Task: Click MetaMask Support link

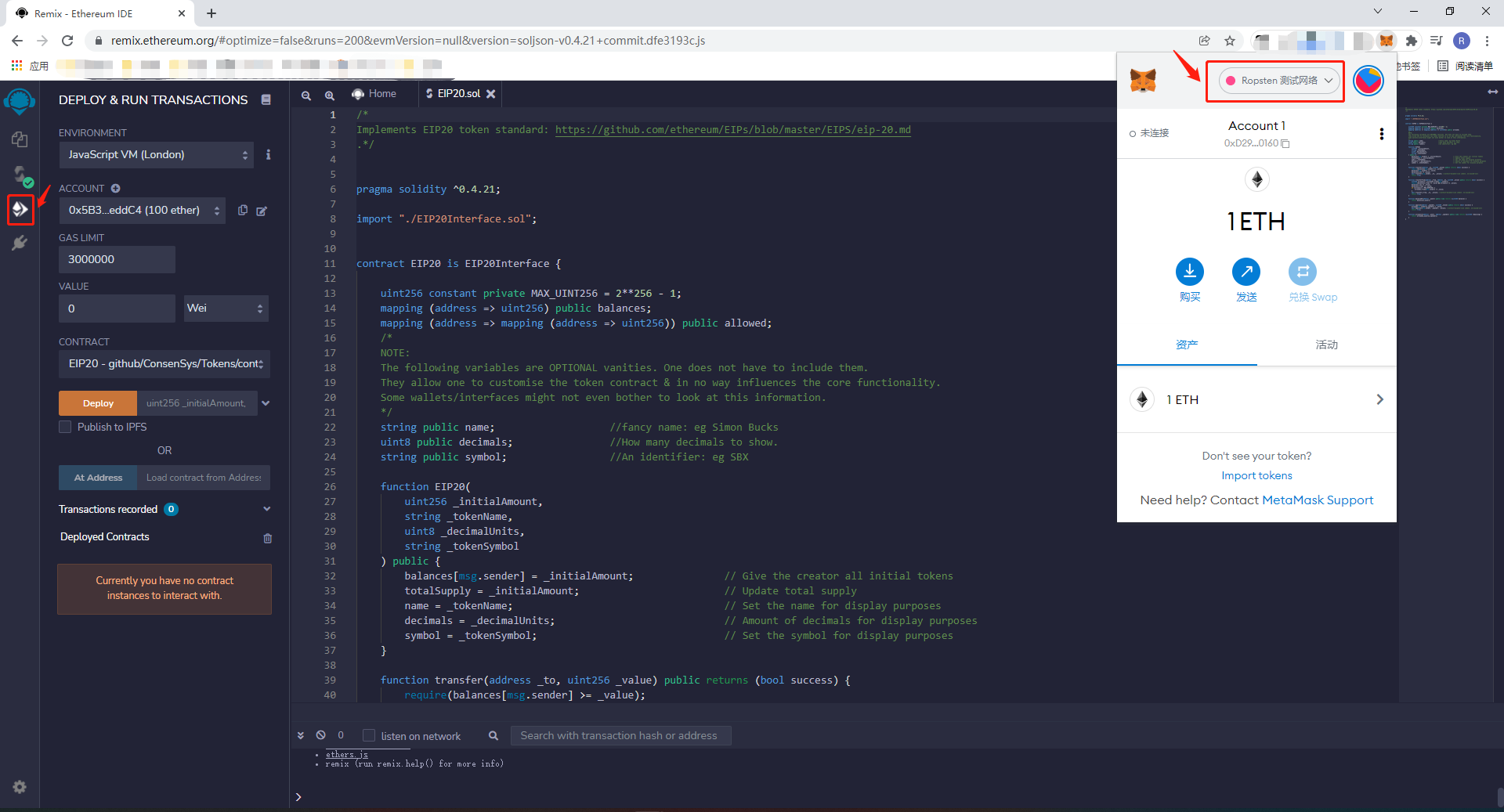Action: (x=1318, y=500)
